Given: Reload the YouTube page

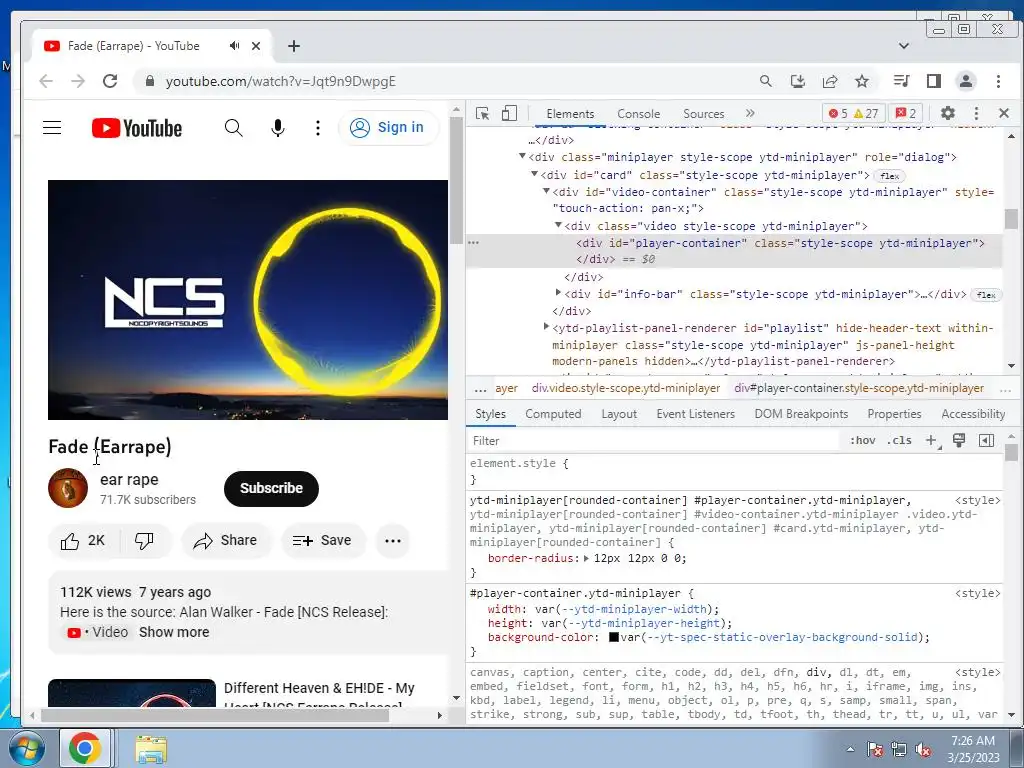Looking at the screenshot, I should point(110,81).
